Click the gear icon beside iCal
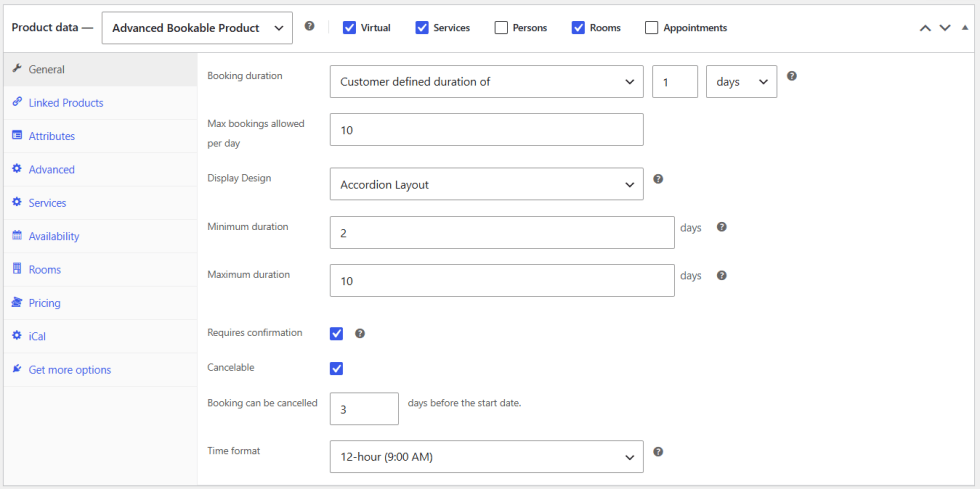Image resolution: width=980 pixels, height=489 pixels. coord(17,336)
